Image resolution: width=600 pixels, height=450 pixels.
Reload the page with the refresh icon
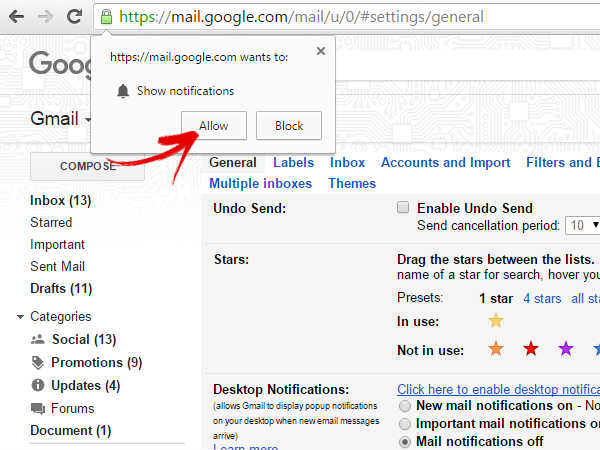(74, 17)
